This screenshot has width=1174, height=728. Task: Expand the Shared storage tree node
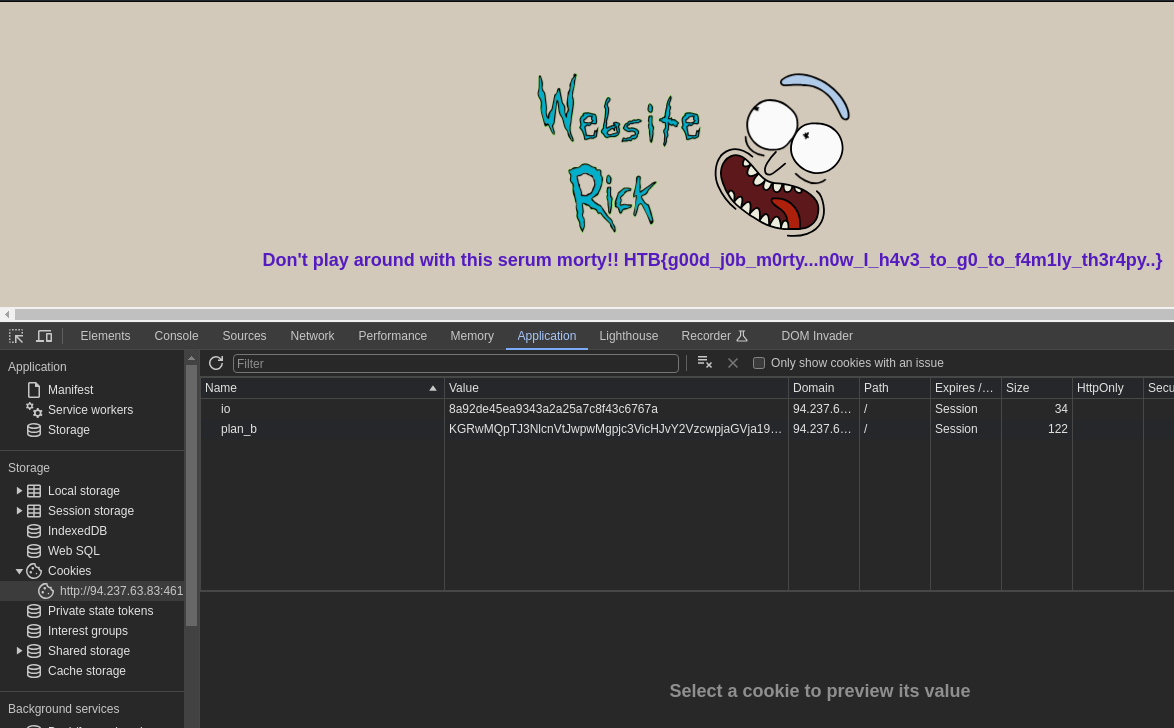click(x=19, y=651)
